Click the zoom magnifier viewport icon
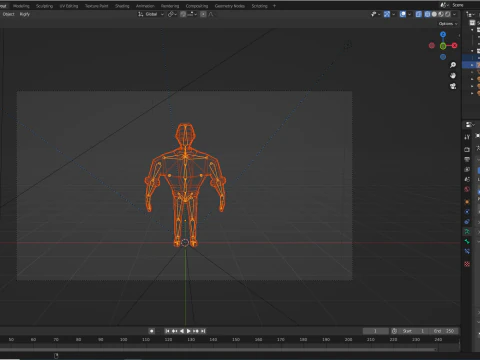 click(453, 65)
